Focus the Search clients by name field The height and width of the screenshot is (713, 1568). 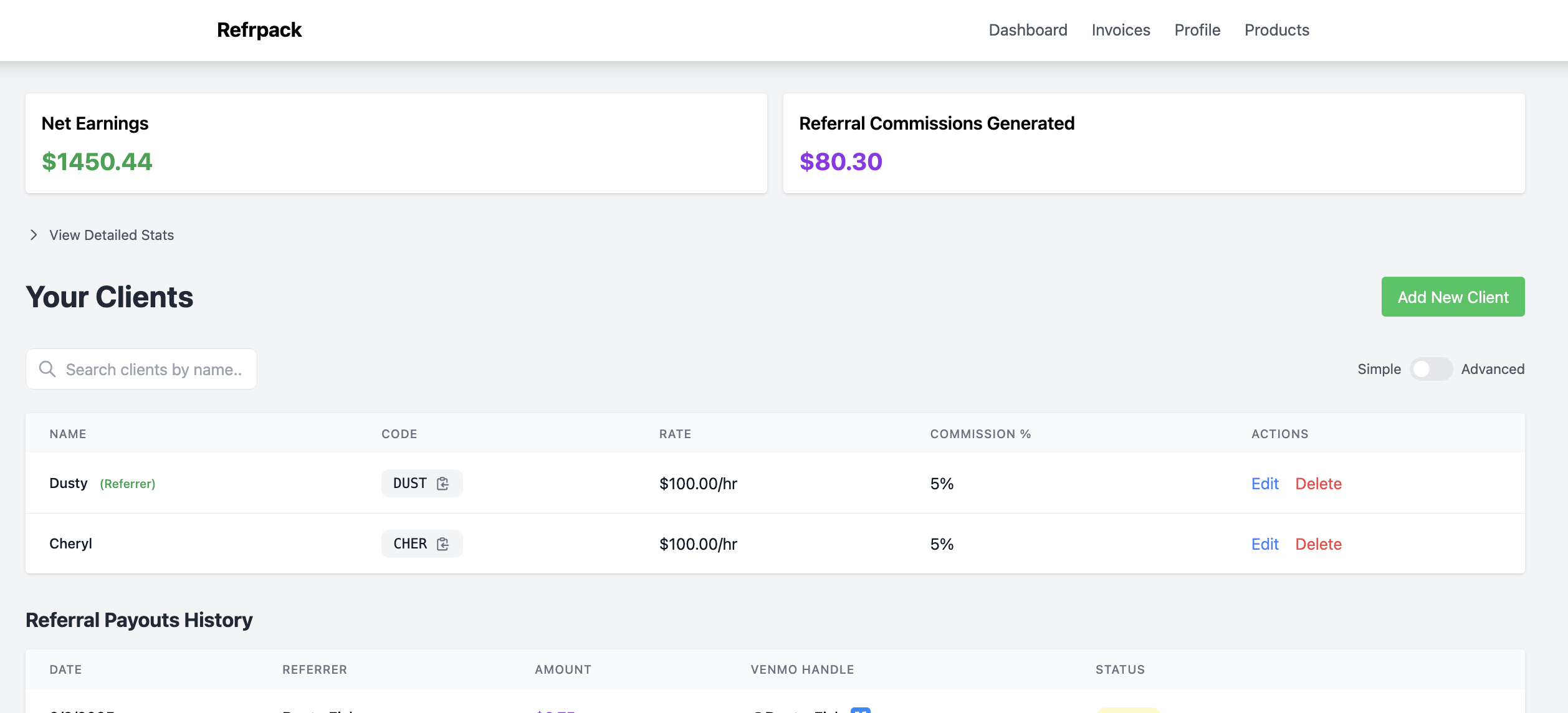(x=141, y=369)
